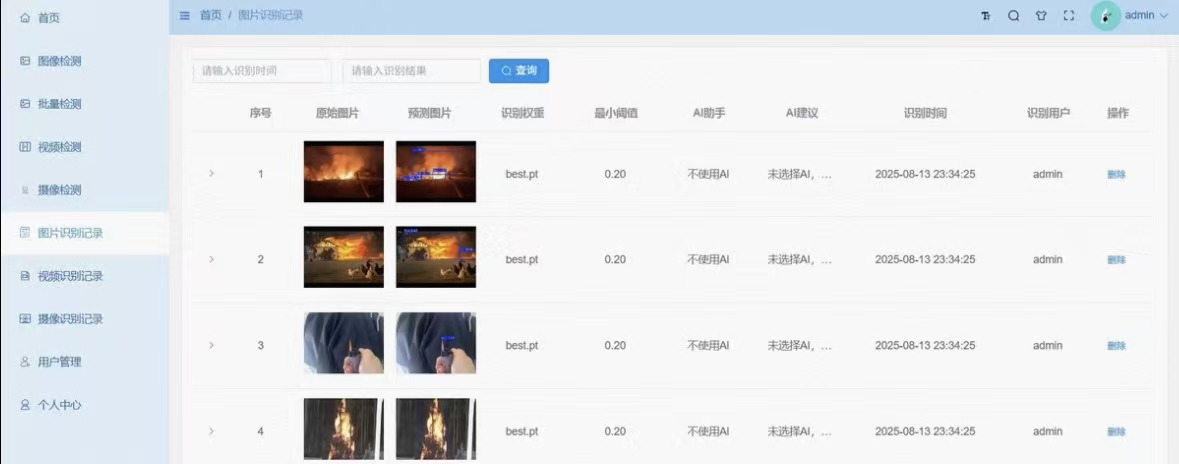Click admin user cell in row 2
The width and height of the screenshot is (1179, 464).
[1047, 259]
